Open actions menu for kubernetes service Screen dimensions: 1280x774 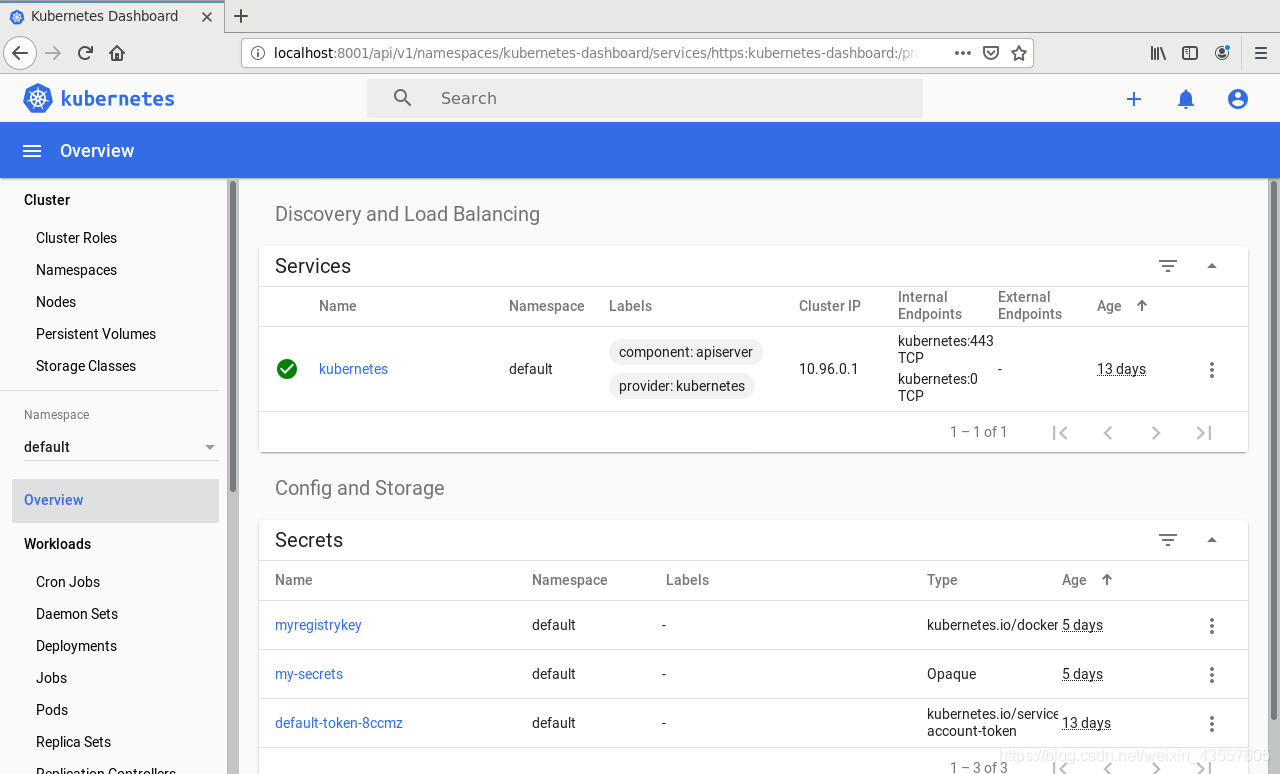(1212, 370)
